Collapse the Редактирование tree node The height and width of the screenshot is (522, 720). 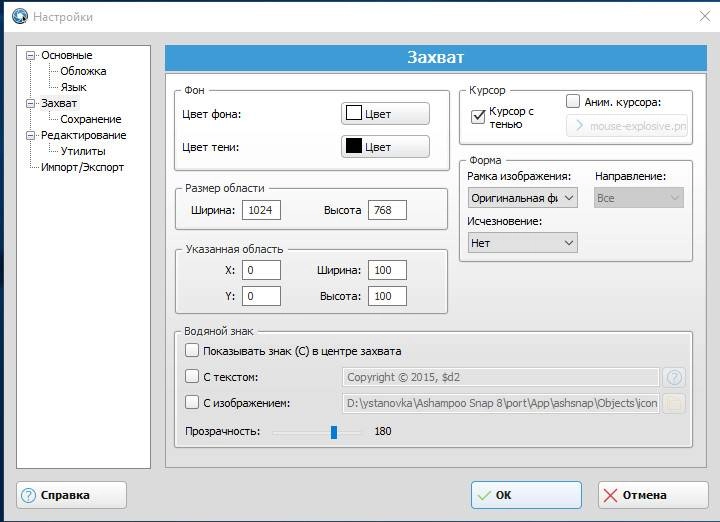tap(30, 135)
